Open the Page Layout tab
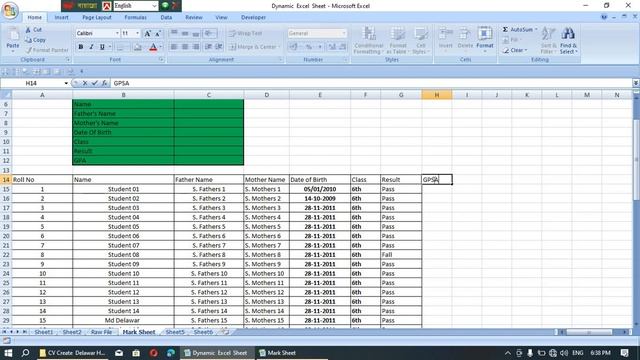This screenshot has width=640, height=360. click(x=97, y=18)
